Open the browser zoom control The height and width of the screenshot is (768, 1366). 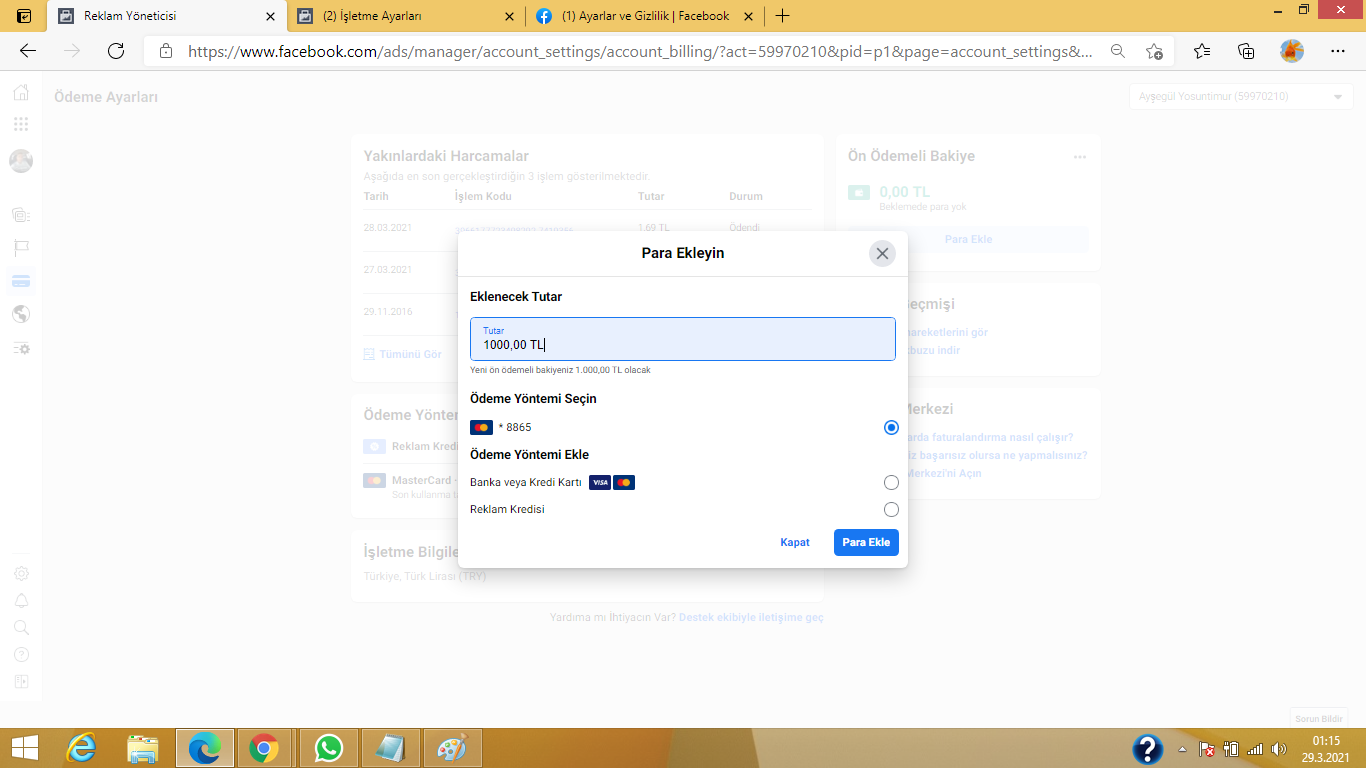tap(1118, 51)
